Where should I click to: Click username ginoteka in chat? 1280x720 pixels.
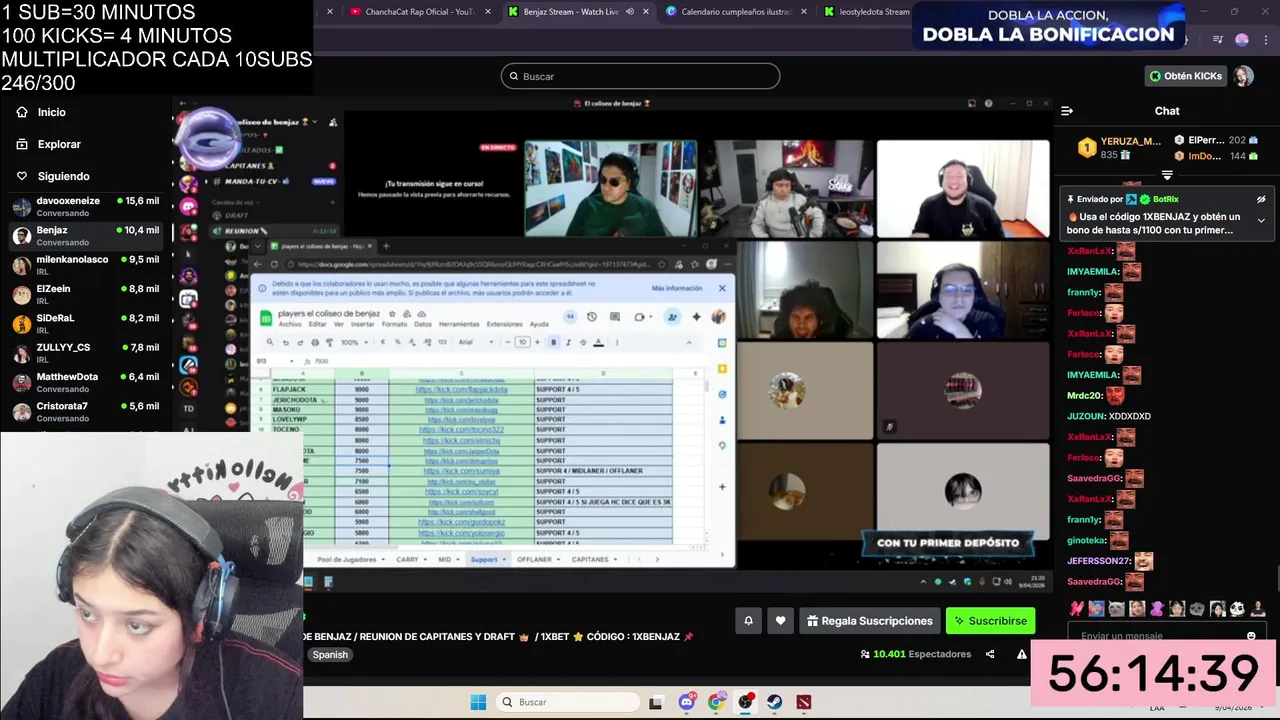coord(1087,541)
